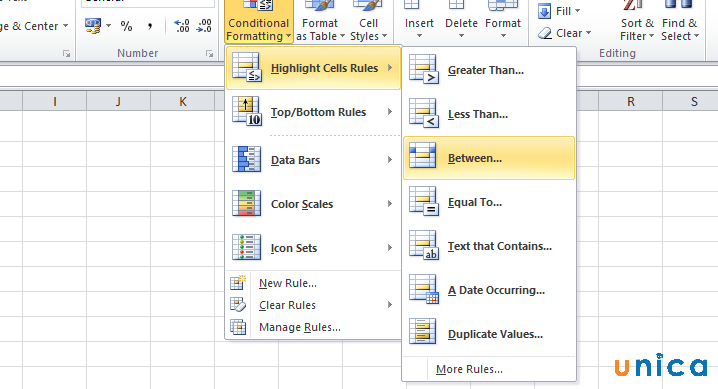Click the Insert cells icon
The width and height of the screenshot is (718, 389).
coord(411,5)
